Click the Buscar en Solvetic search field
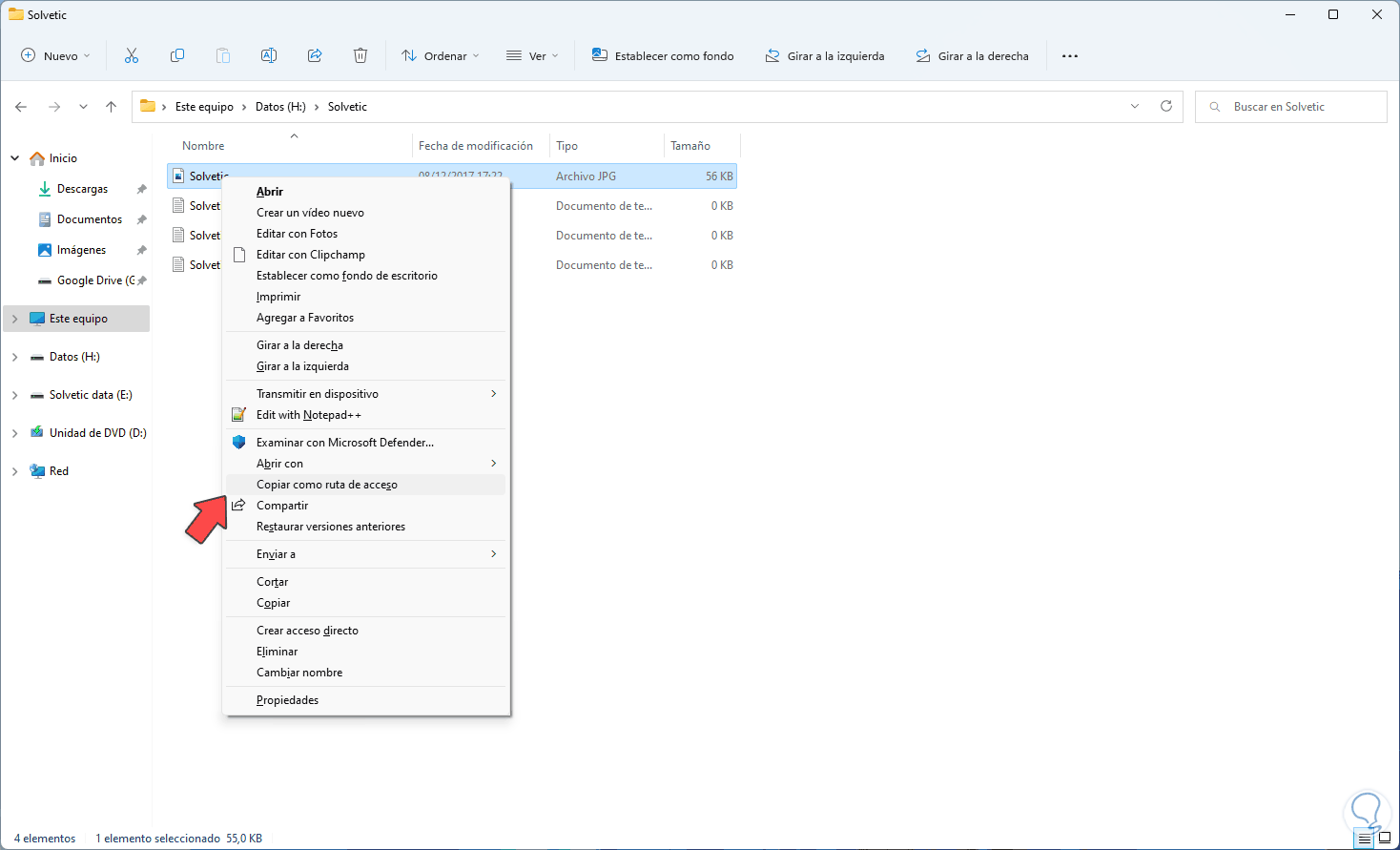This screenshot has width=1400, height=850. [1290, 107]
